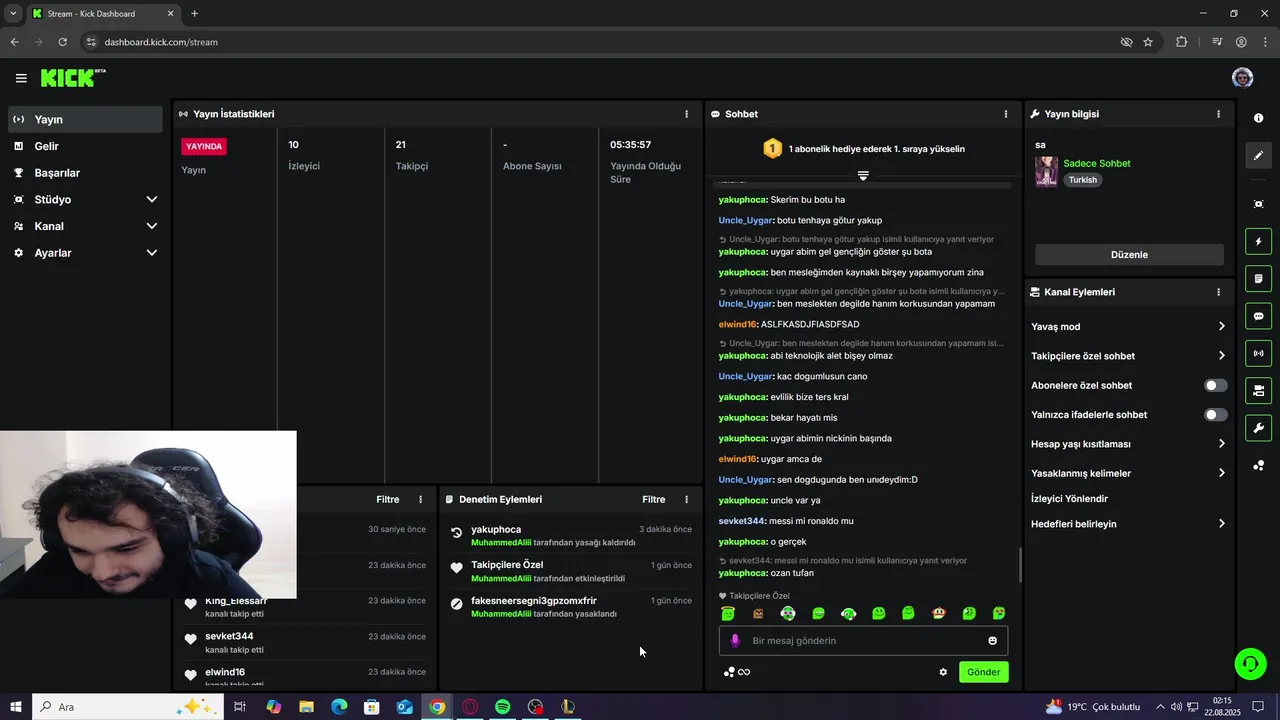Select Başarılar in left sidebar

tap(85, 173)
